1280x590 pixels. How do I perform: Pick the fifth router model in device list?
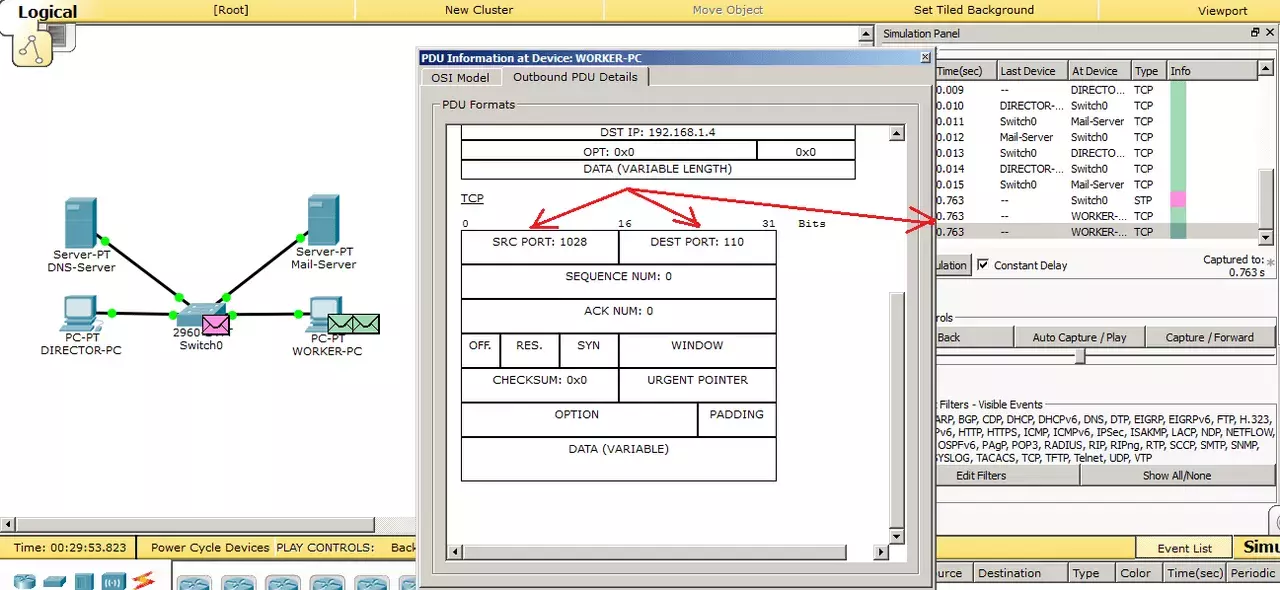pyautogui.click(x=371, y=582)
